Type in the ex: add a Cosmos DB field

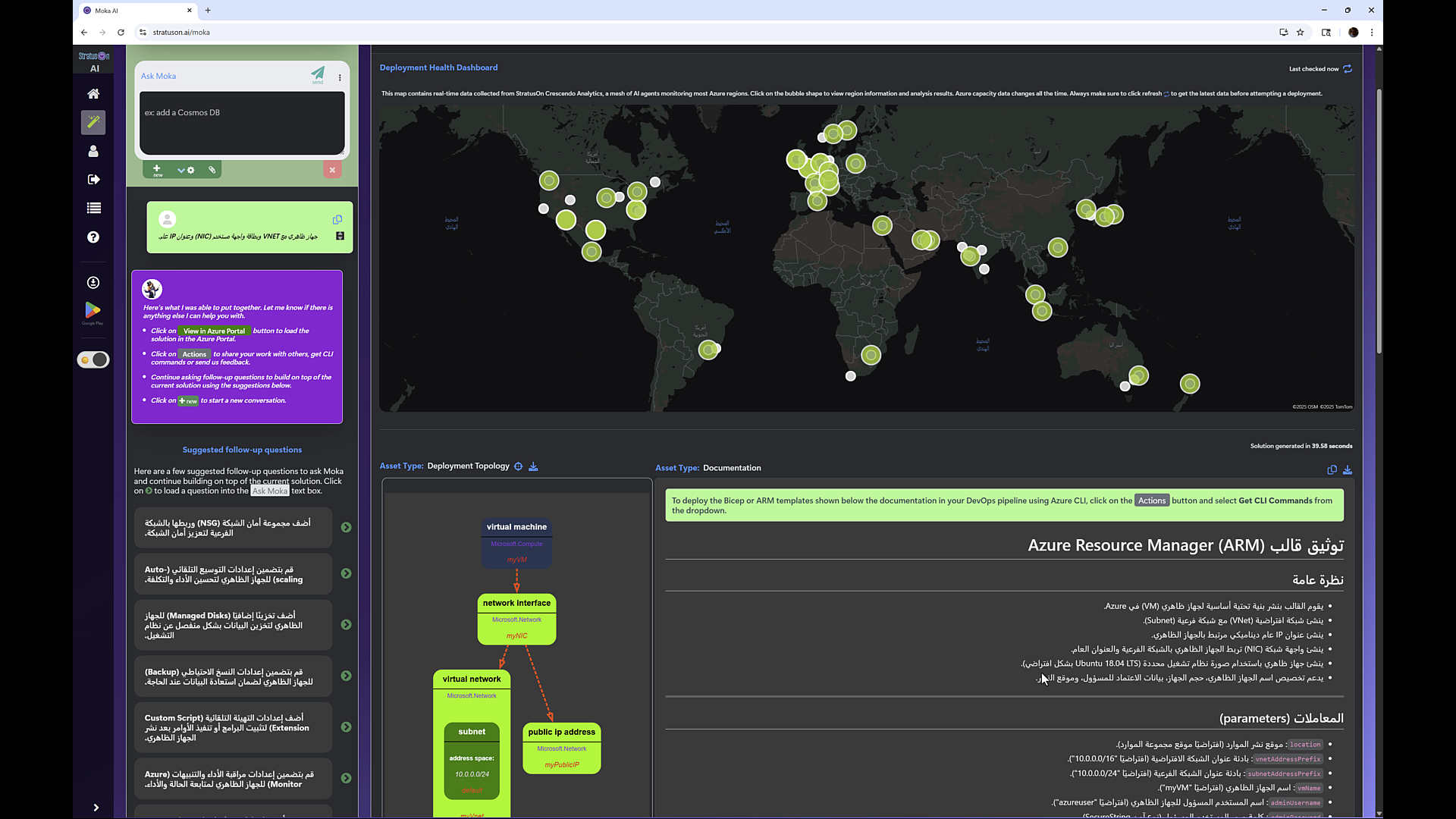click(x=241, y=123)
